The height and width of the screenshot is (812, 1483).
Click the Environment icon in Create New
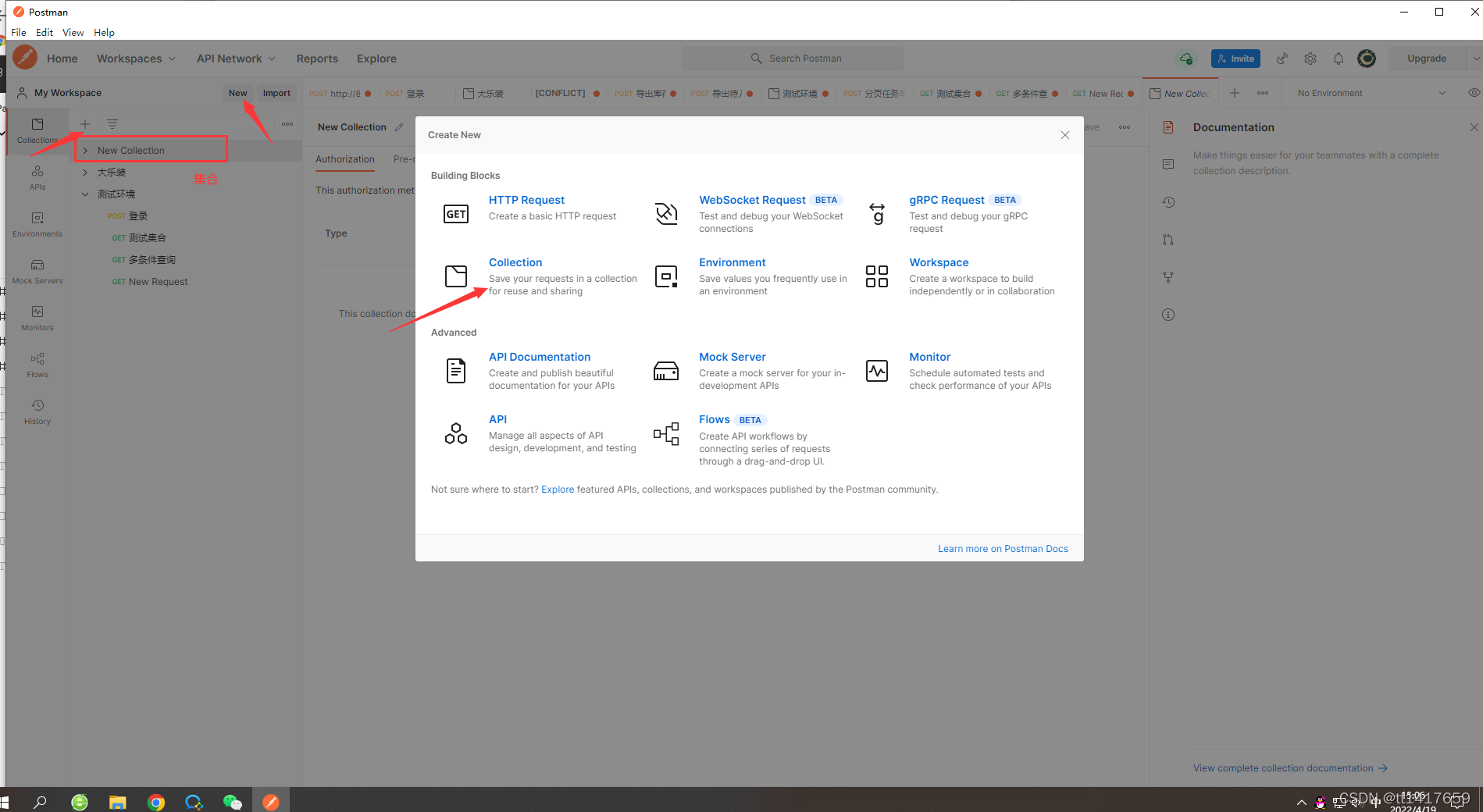pos(666,276)
